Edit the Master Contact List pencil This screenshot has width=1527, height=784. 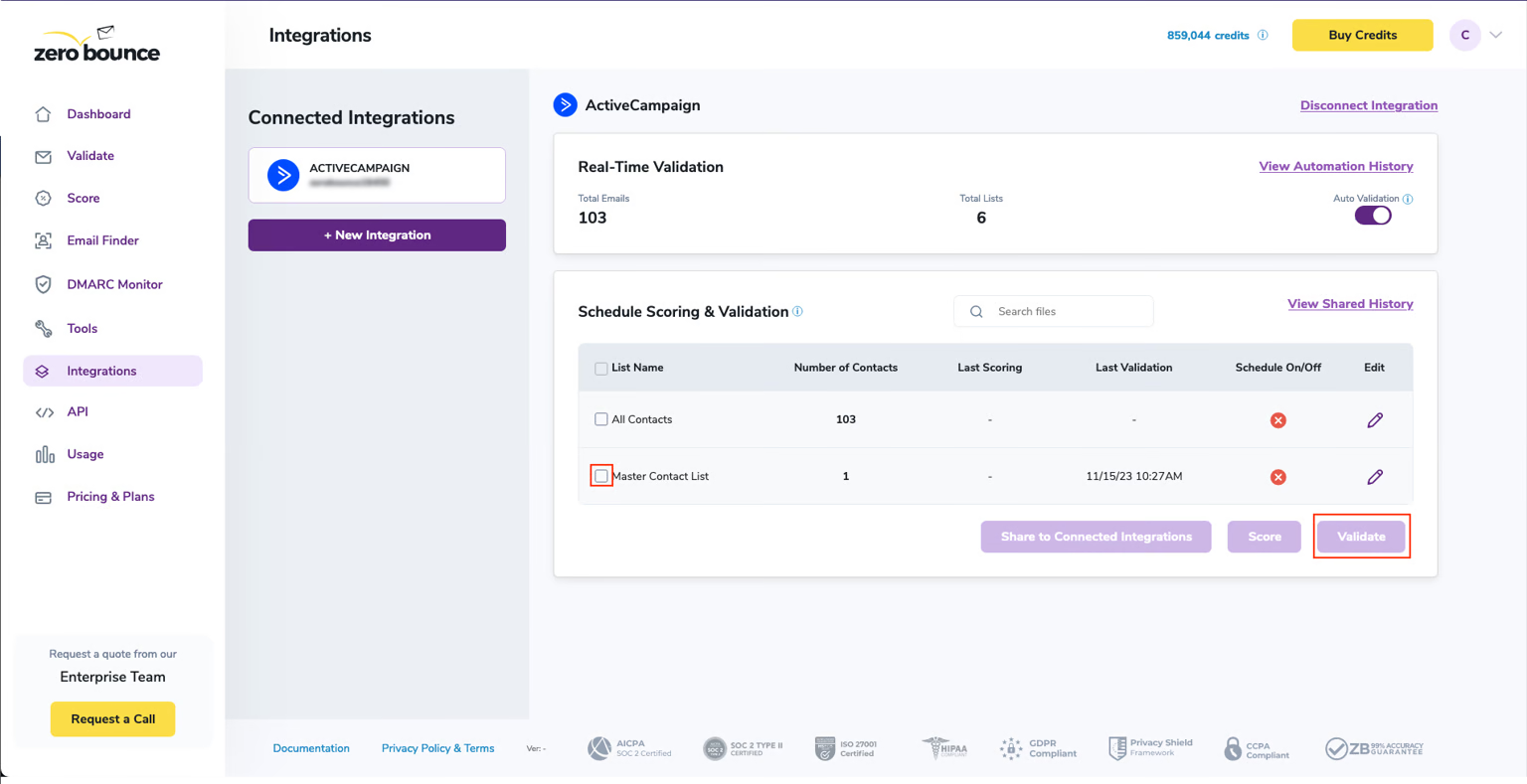coord(1375,477)
